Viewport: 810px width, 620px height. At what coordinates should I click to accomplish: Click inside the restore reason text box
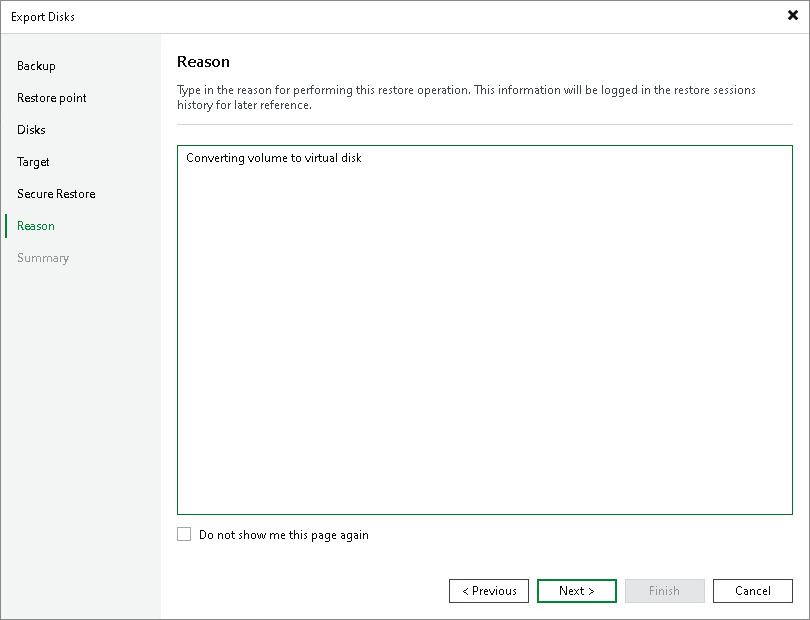click(x=484, y=330)
